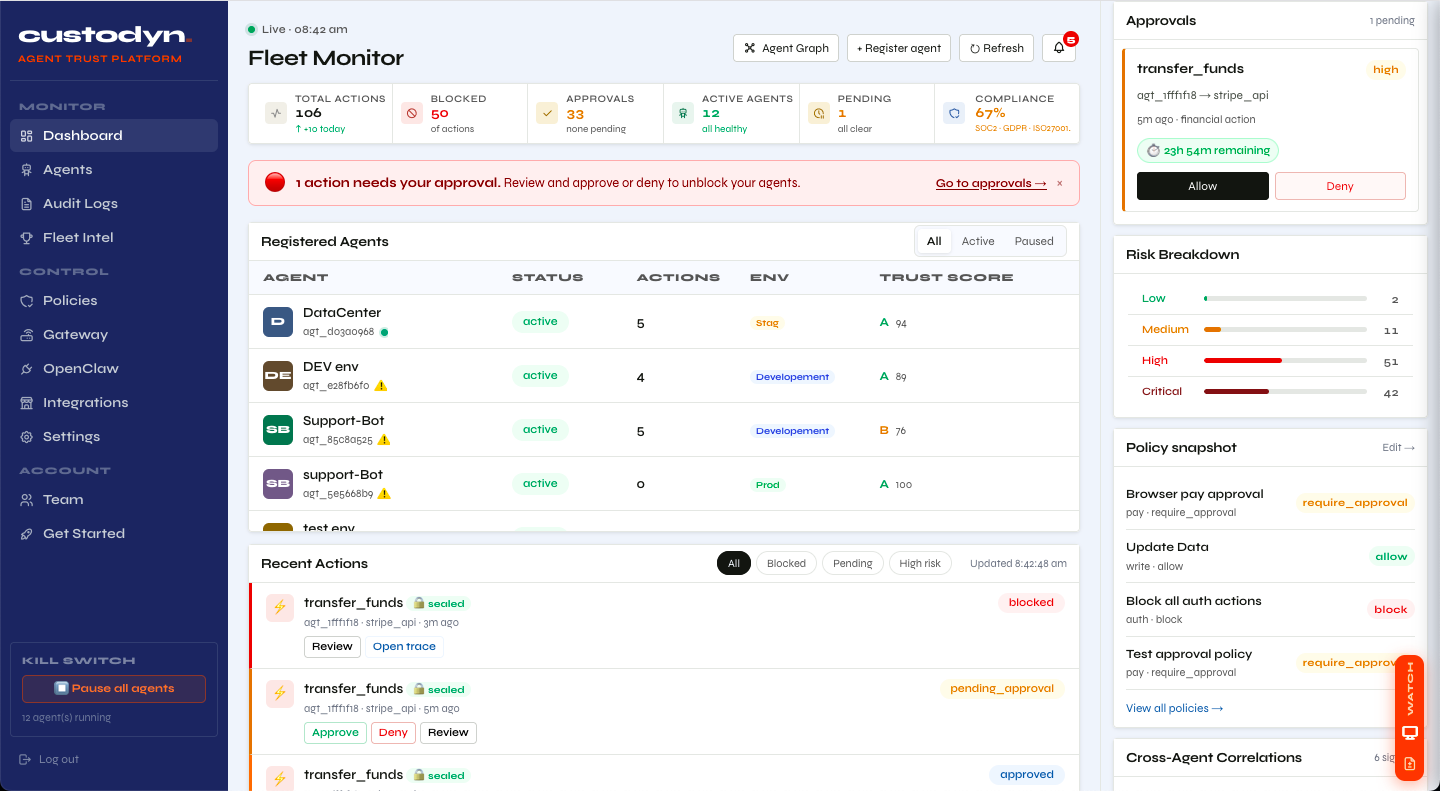Screen dimensions: 1440x791
Task: Open Fleet Intel section
Action: [x=114, y=238]
